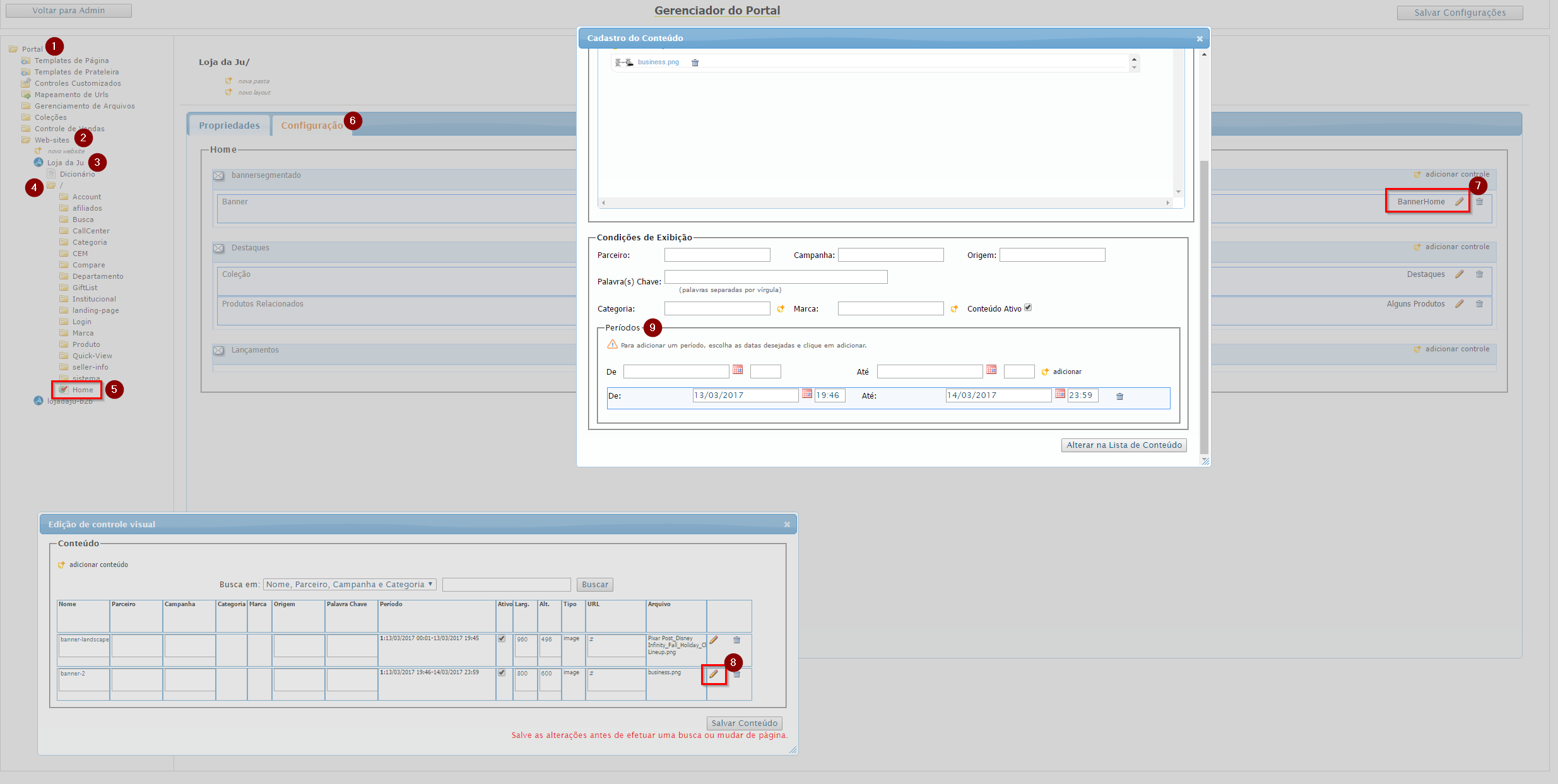Viewport: 1558px width, 784px height.
Task: Collapse the Web-sites folder in tree
Action: pos(26,140)
